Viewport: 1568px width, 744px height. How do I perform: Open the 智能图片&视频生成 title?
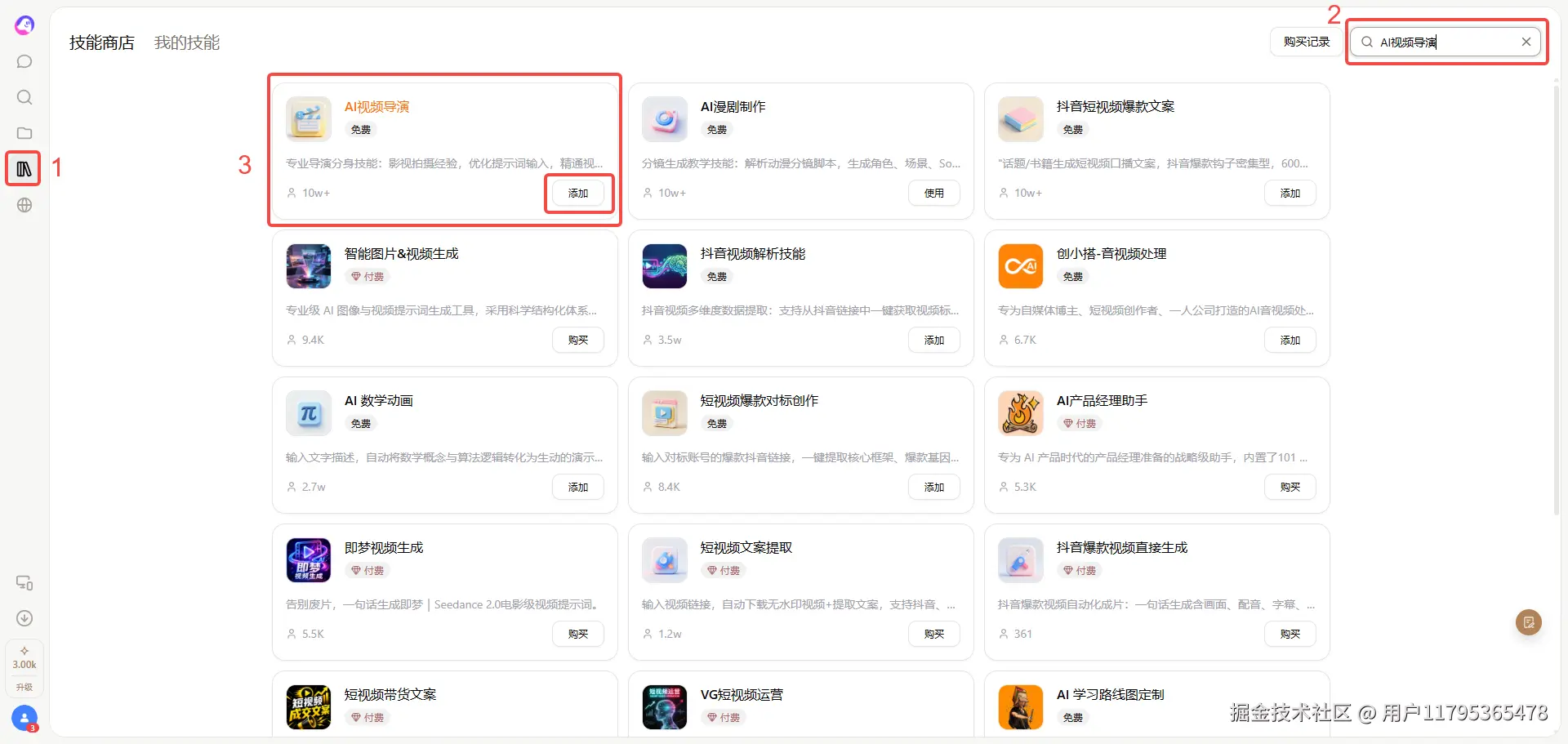click(401, 254)
